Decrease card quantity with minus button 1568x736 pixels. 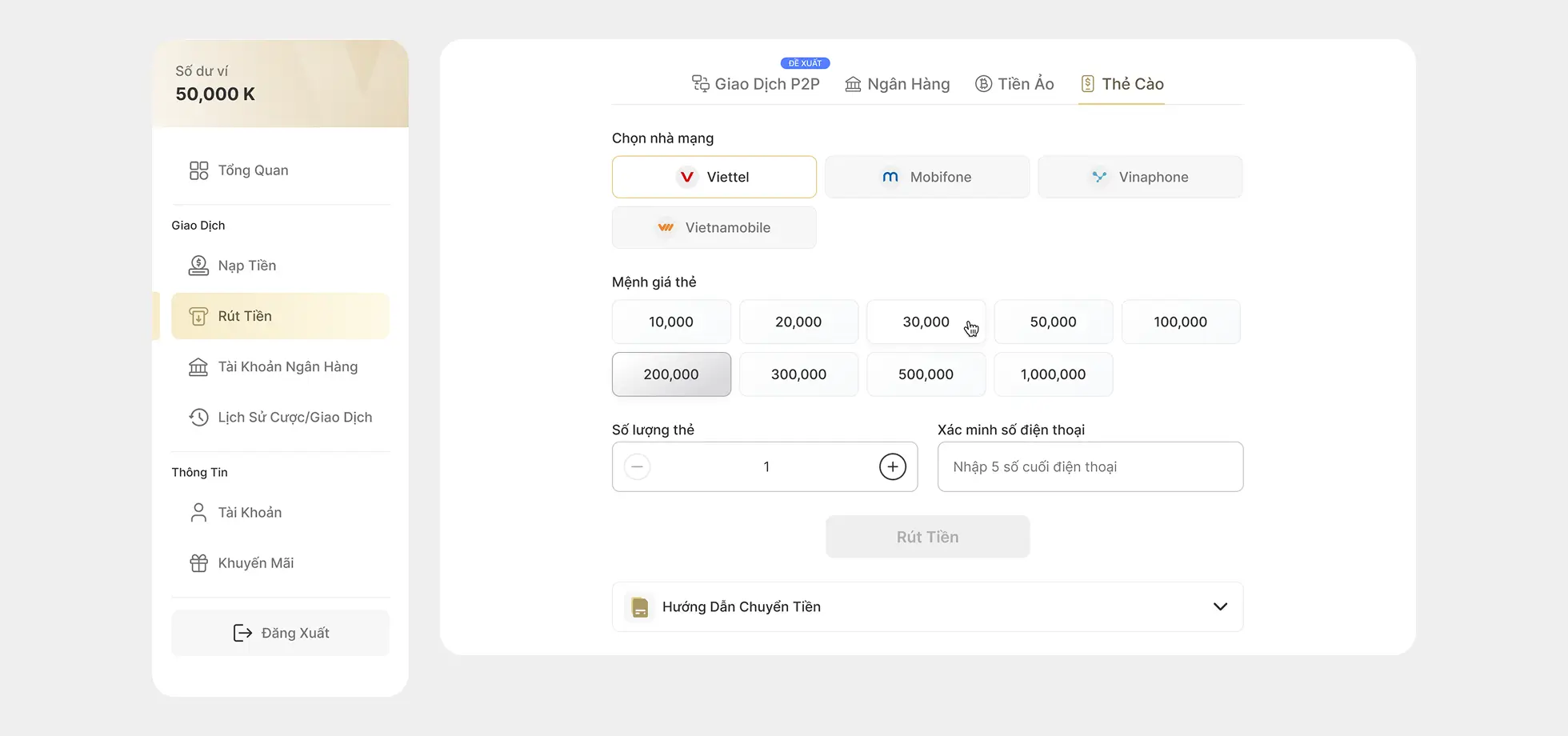click(638, 466)
